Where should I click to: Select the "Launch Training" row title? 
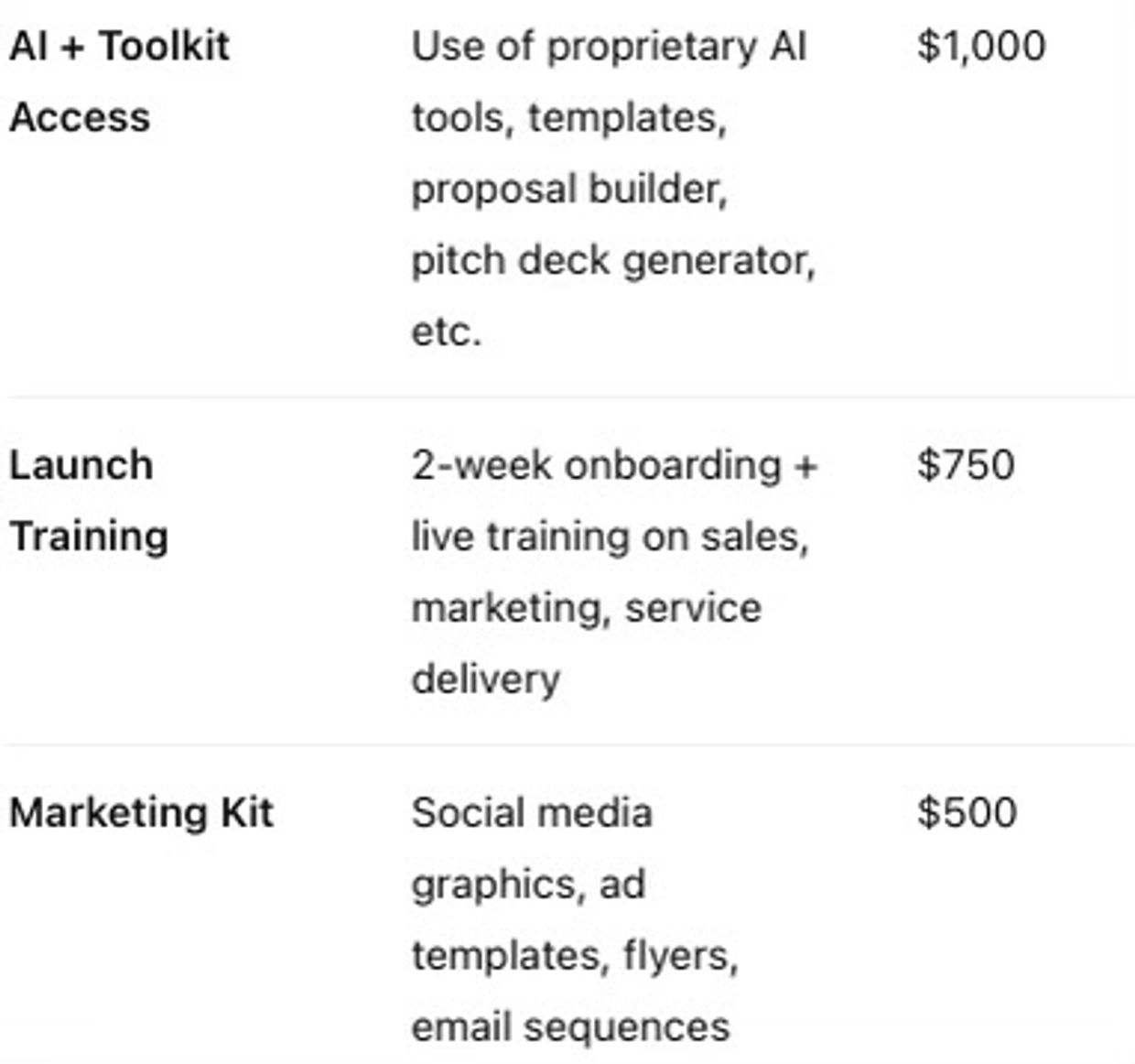pyautogui.click(x=89, y=501)
